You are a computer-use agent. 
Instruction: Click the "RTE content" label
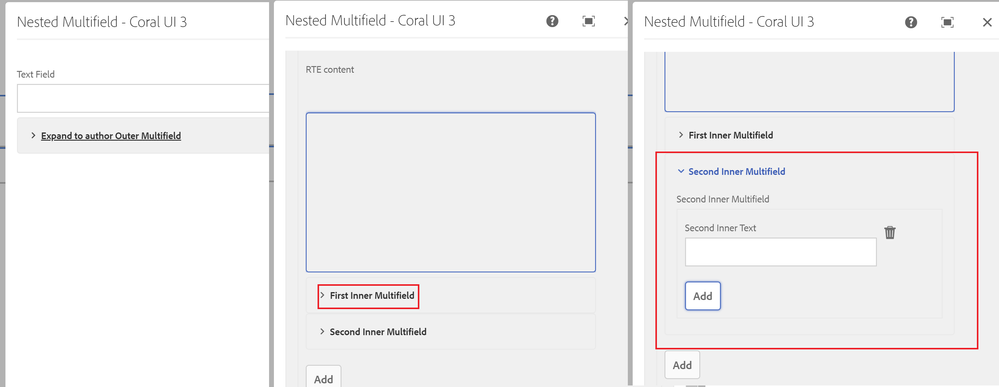(330, 69)
